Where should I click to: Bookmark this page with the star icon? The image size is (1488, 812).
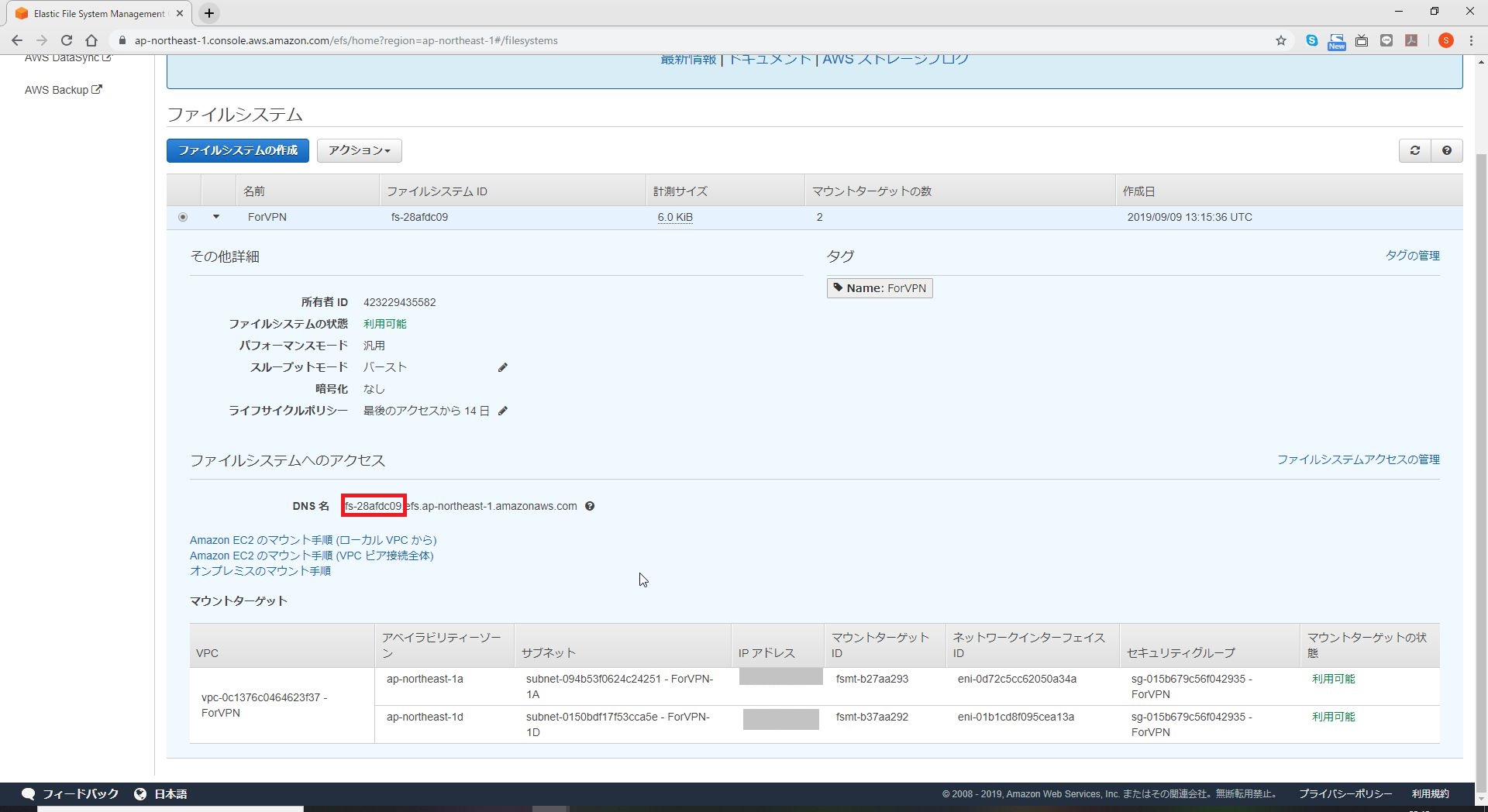(x=1281, y=40)
